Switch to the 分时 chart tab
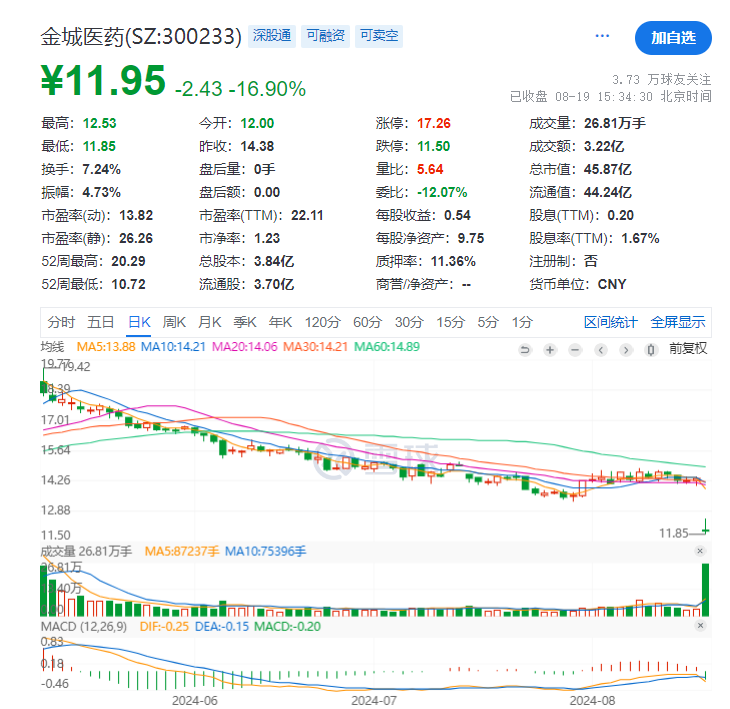The height and width of the screenshot is (709, 730). tap(61, 322)
